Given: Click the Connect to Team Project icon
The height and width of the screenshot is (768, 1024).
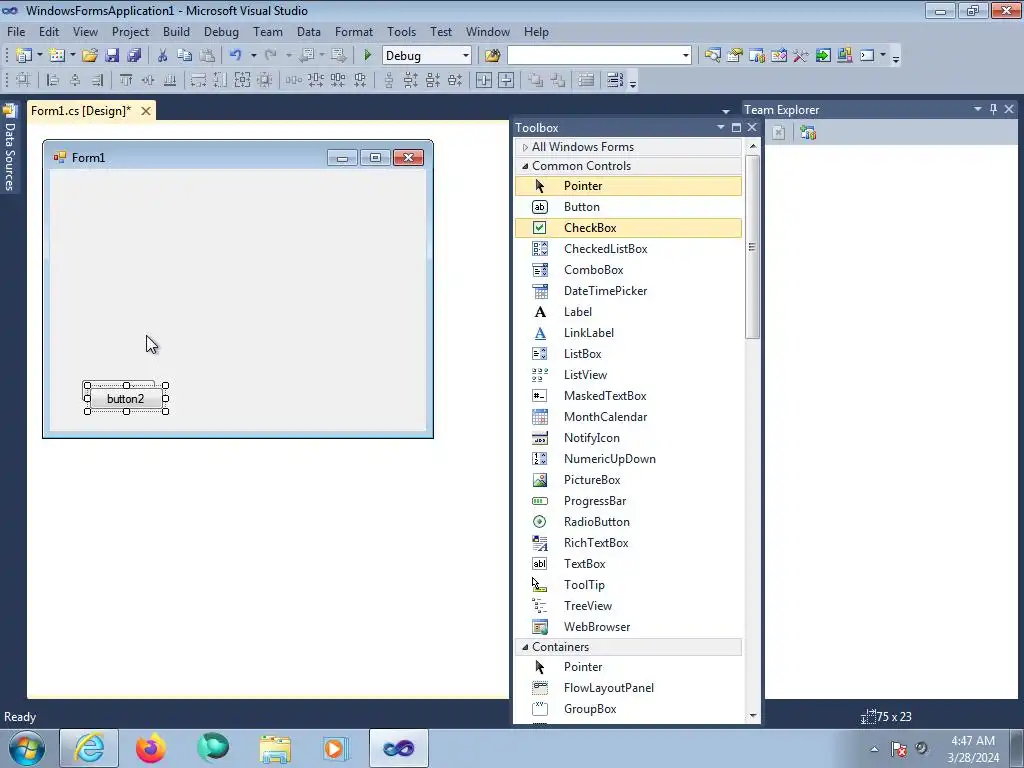Looking at the screenshot, I should 808,133.
